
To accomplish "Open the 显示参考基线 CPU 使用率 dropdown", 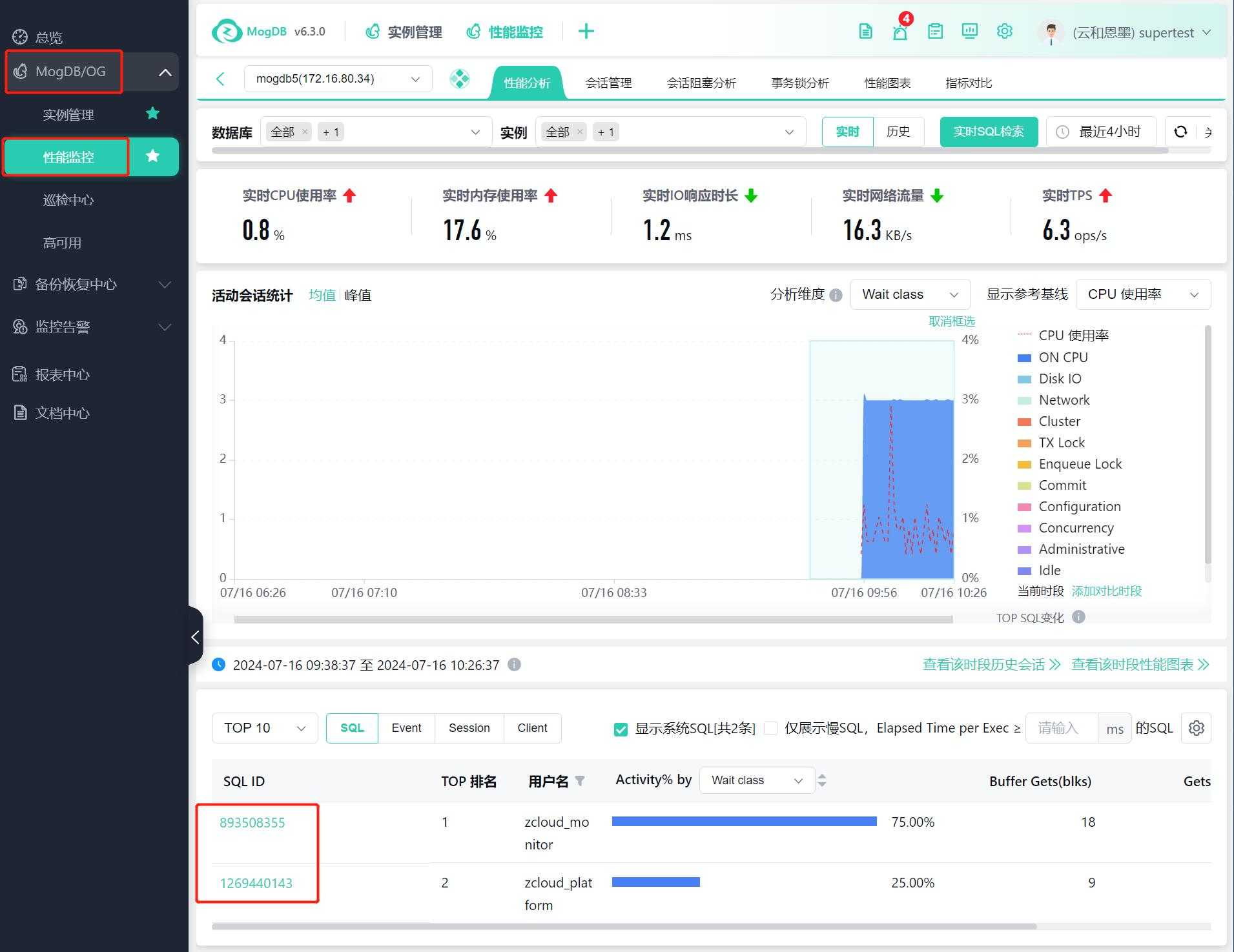I will (x=1143, y=294).
